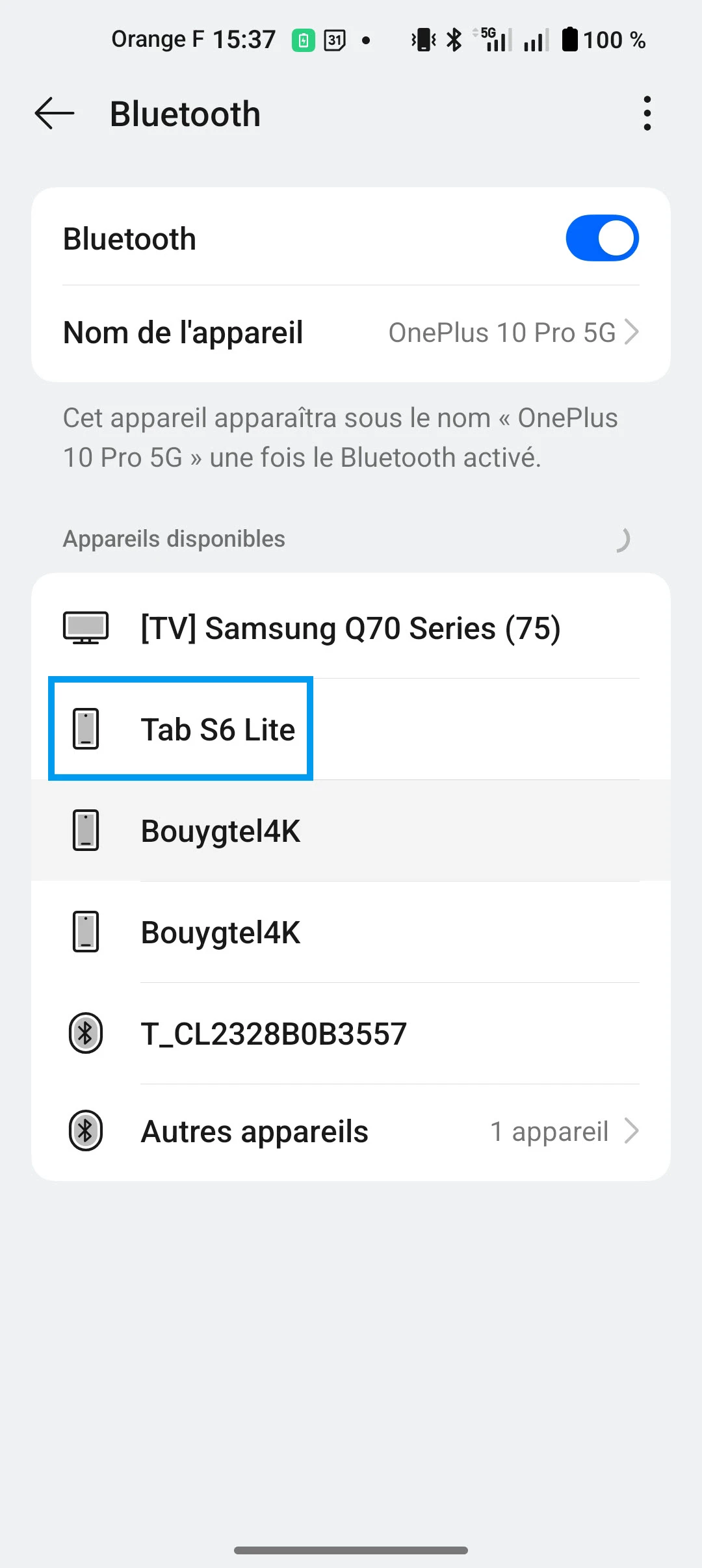Open the Nom de l'appareil chevron
Screen dimensions: 702x1568
[x=631, y=332]
